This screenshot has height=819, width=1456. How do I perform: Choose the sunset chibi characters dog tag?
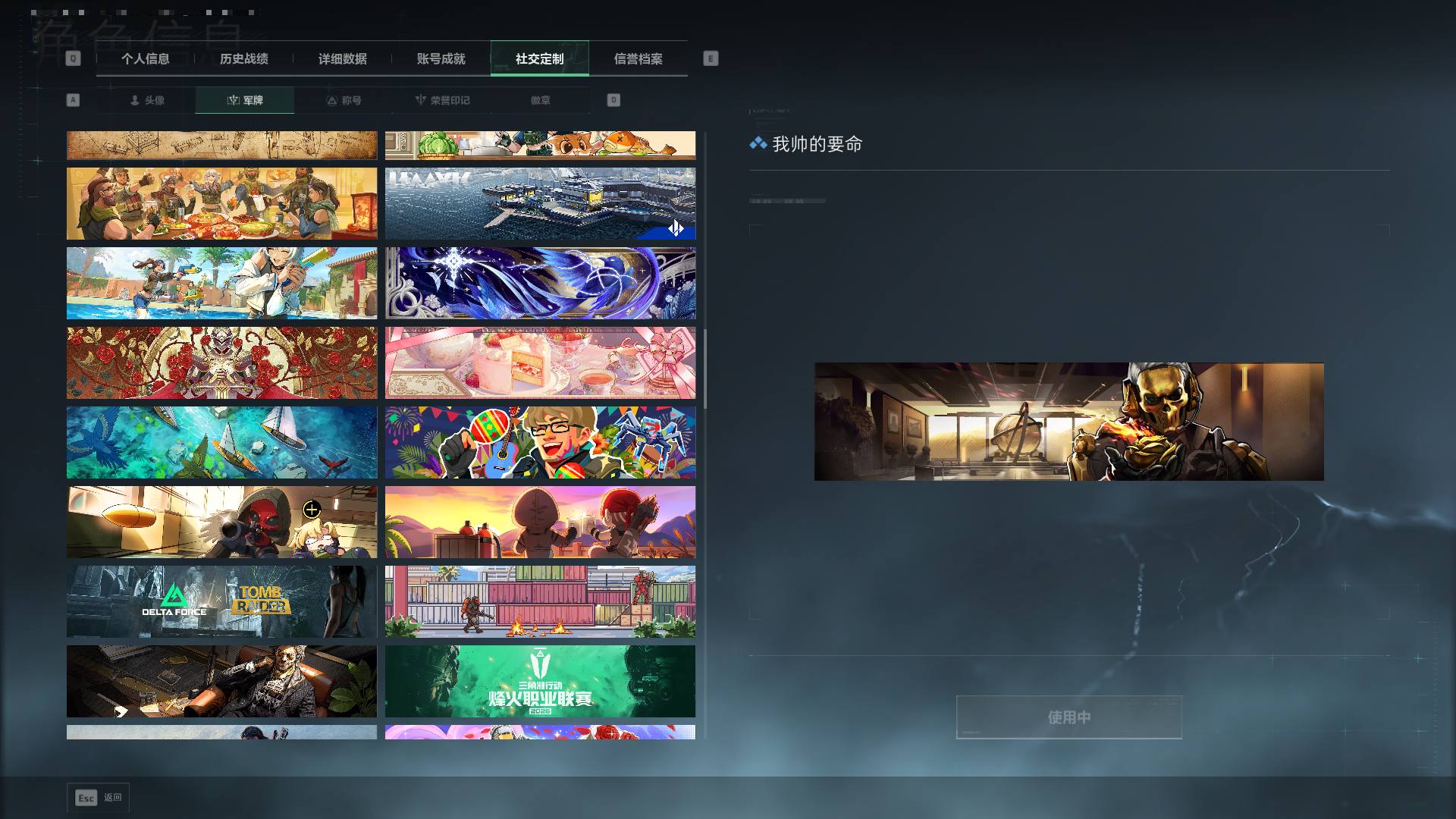pos(540,522)
